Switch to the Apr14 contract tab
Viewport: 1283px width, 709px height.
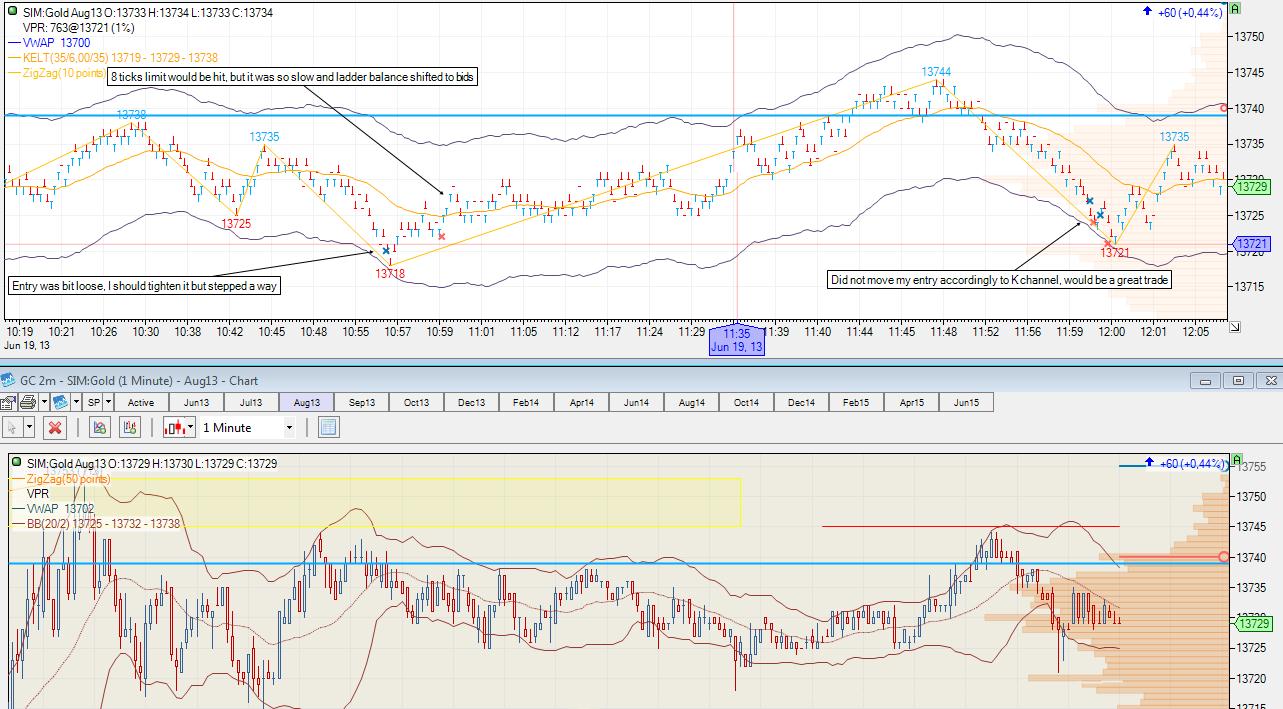[x=581, y=402]
